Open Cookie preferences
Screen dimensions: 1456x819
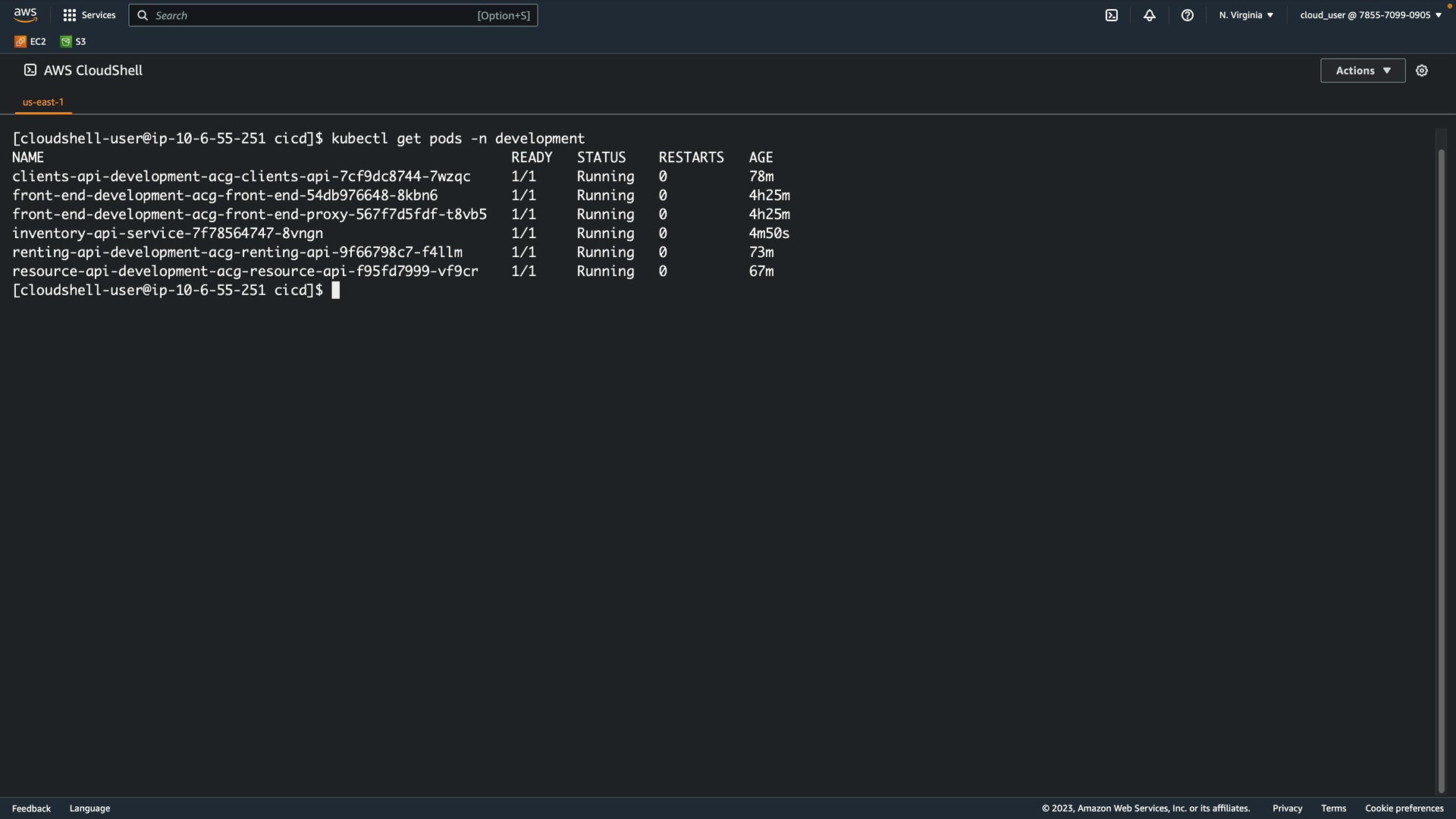[1404, 808]
